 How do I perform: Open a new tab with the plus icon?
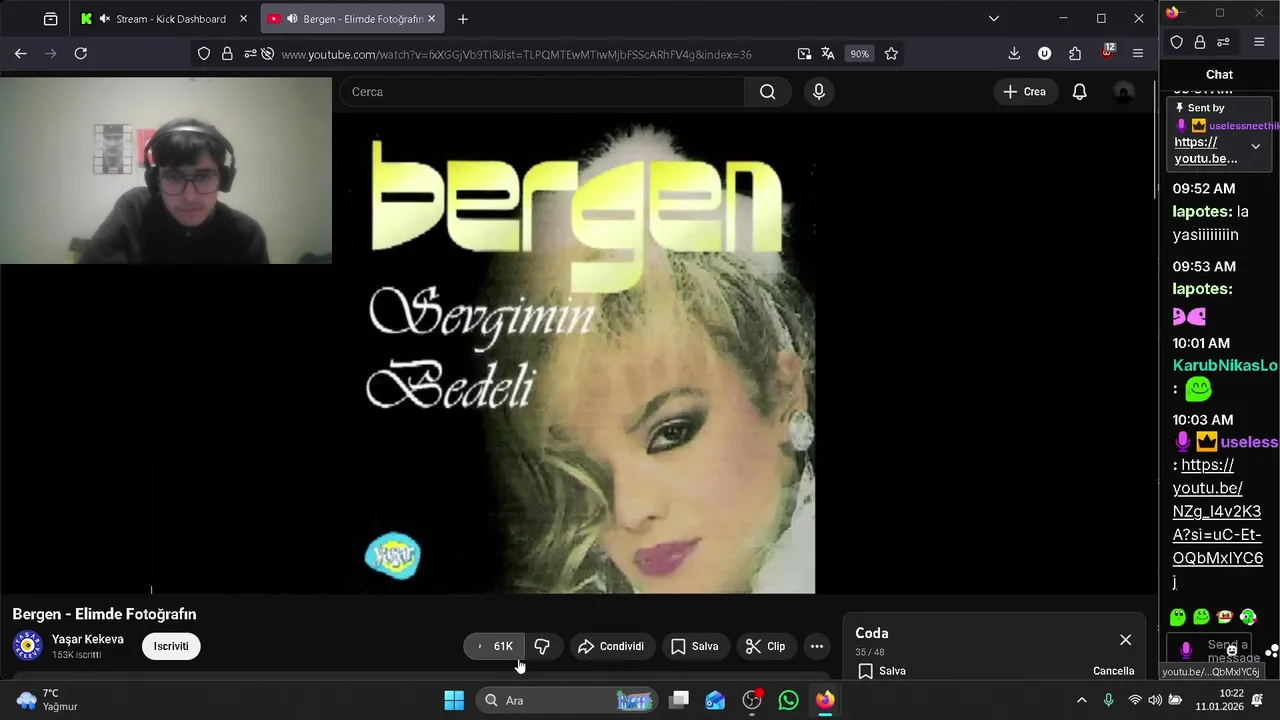click(462, 19)
